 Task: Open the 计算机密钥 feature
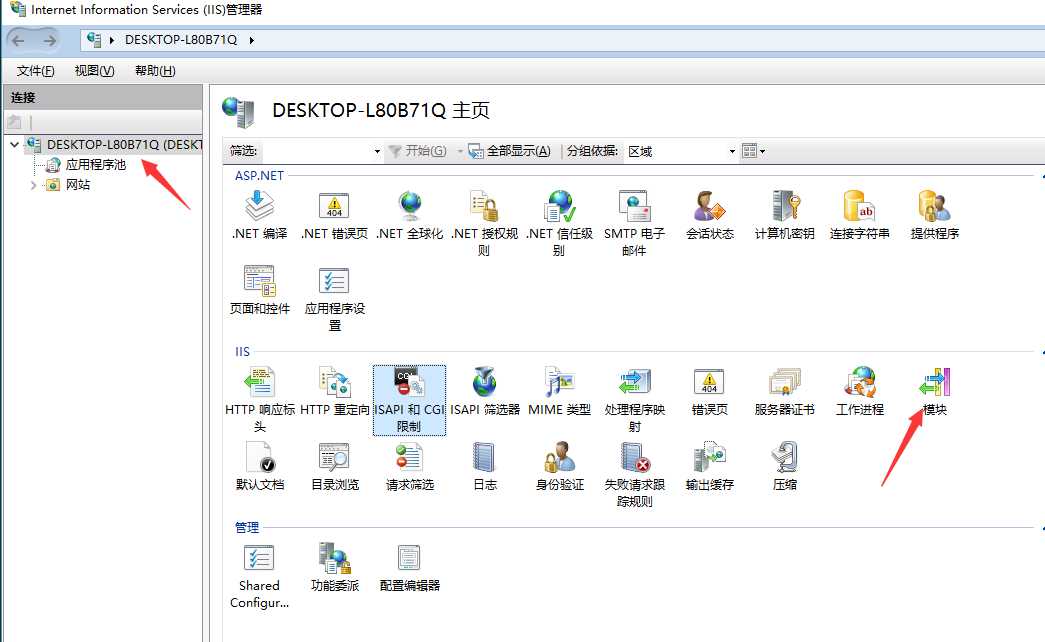click(x=784, y=215)
